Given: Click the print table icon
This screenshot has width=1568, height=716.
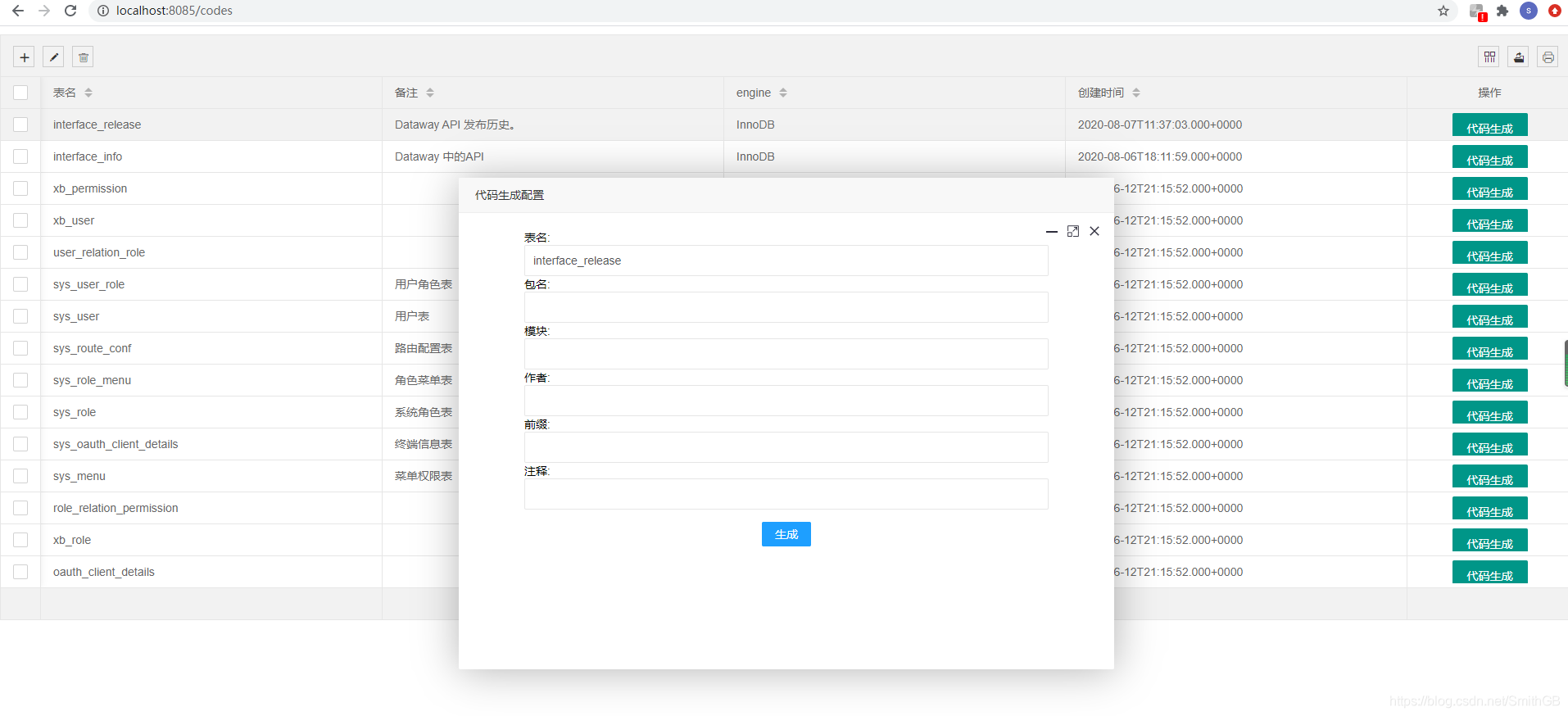Looking at the screenshot, I should click(x=1548, y=57).
